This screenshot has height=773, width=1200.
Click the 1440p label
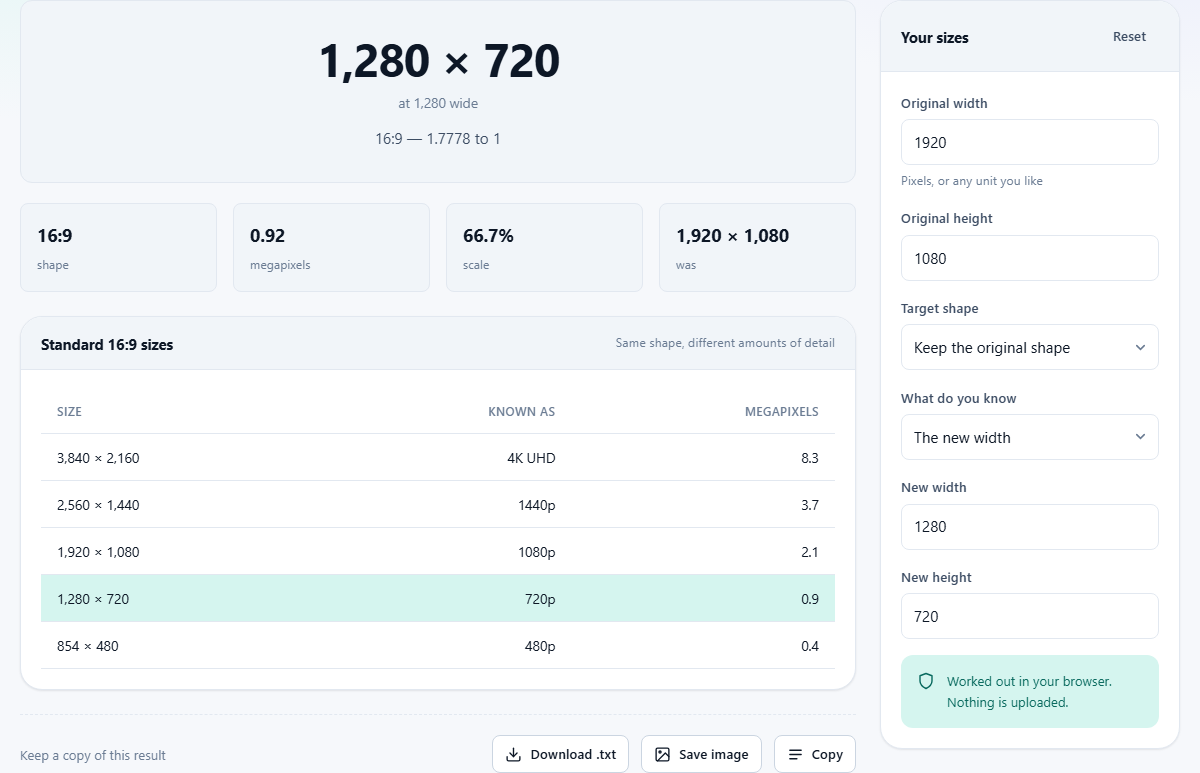(536, 505)
